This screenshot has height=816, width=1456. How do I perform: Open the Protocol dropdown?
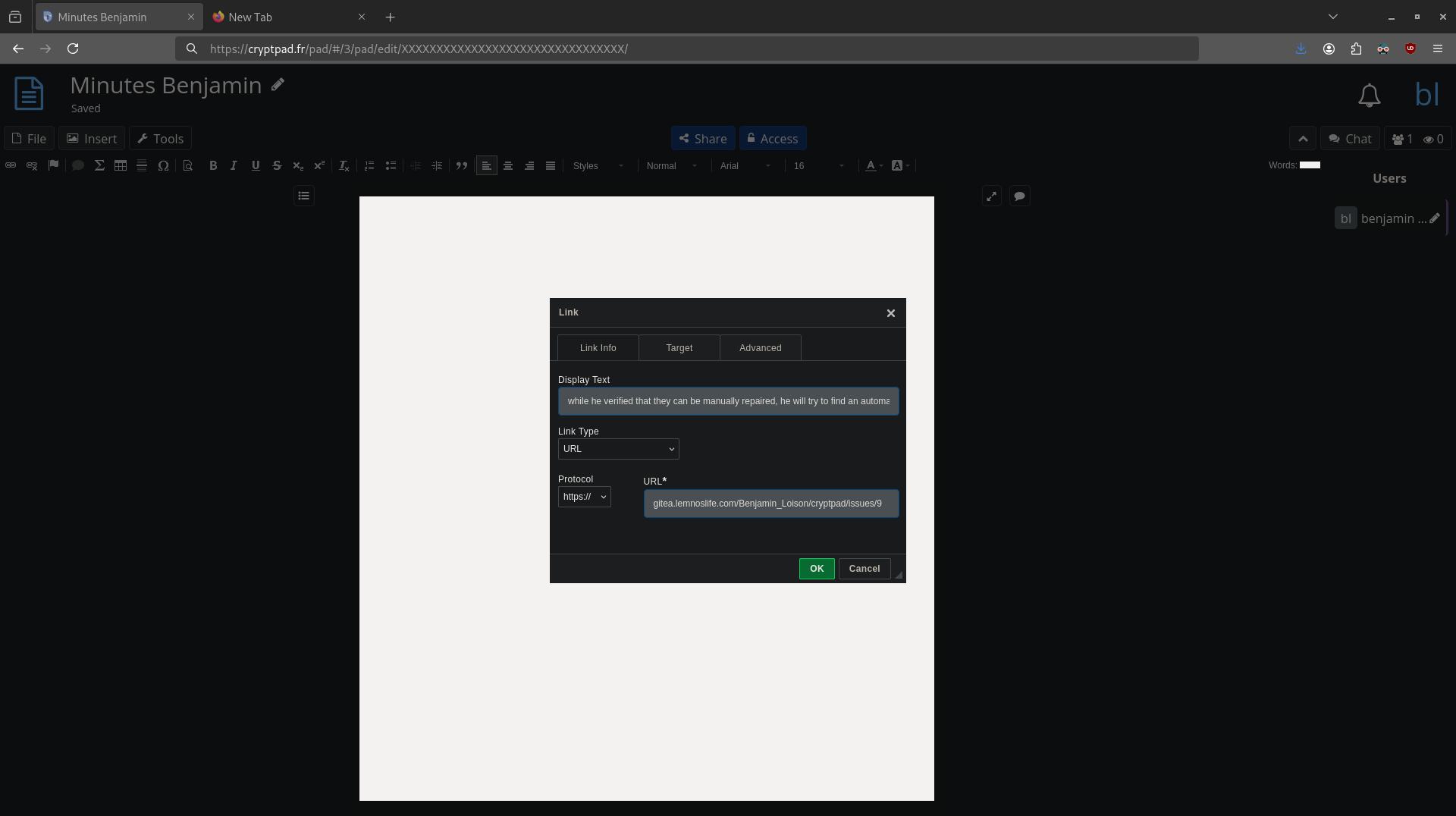[584, 497]
